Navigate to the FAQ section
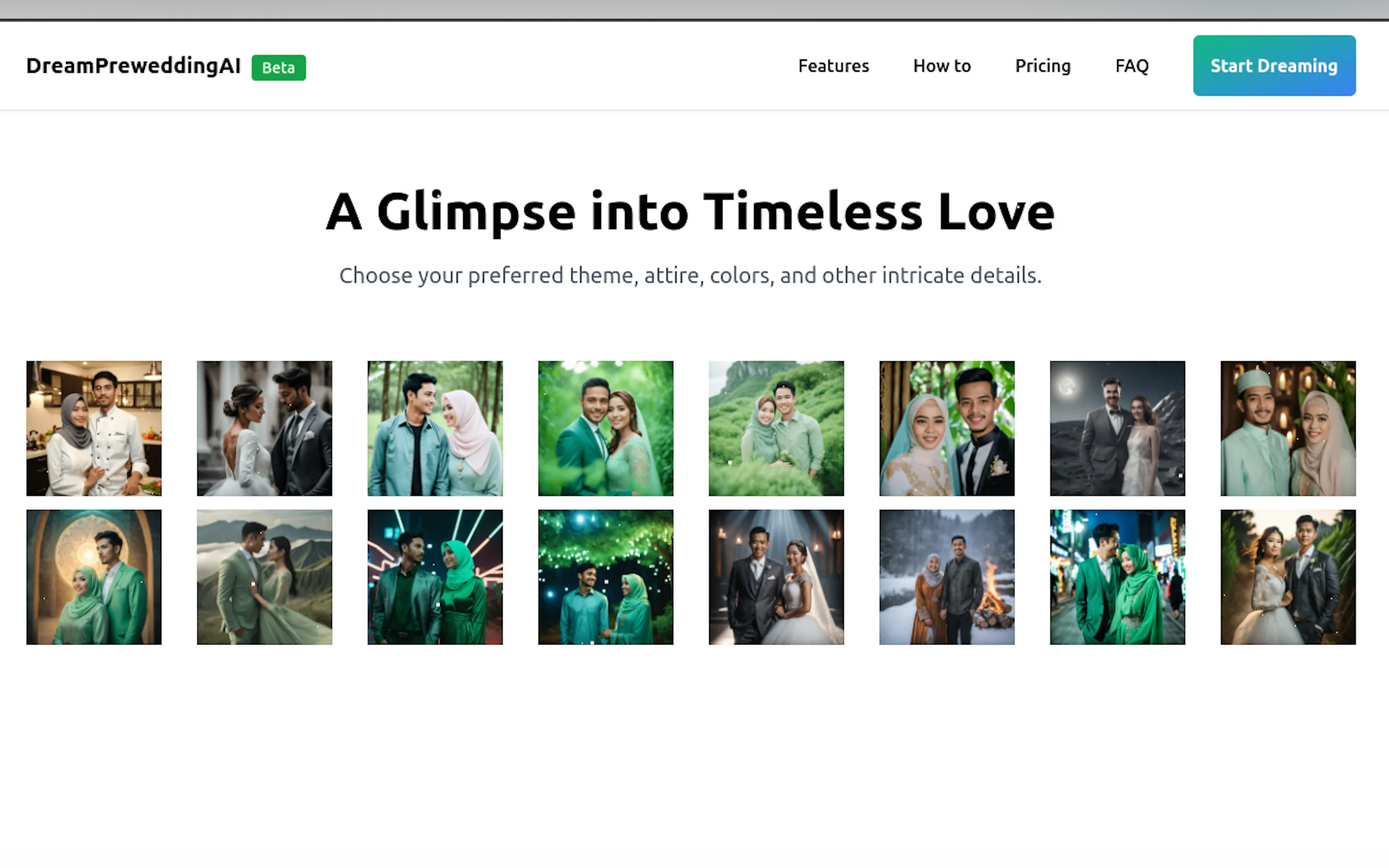The height and width of the screenshot is (868, 1389). coord(1130,66)
